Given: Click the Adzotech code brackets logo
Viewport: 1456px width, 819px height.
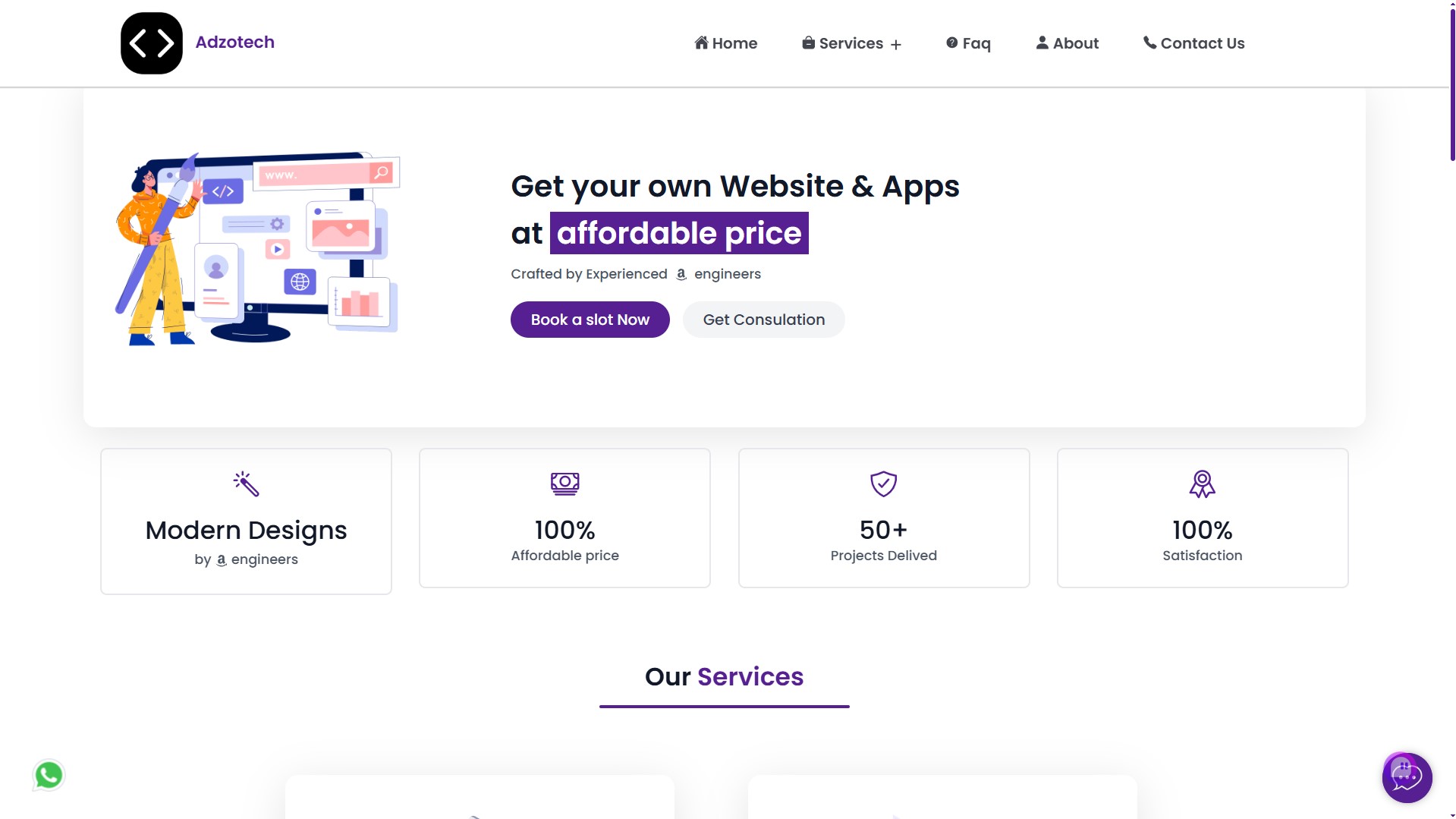Looking at the screenshot, I should pyautogui.click(x=152, y=43).
